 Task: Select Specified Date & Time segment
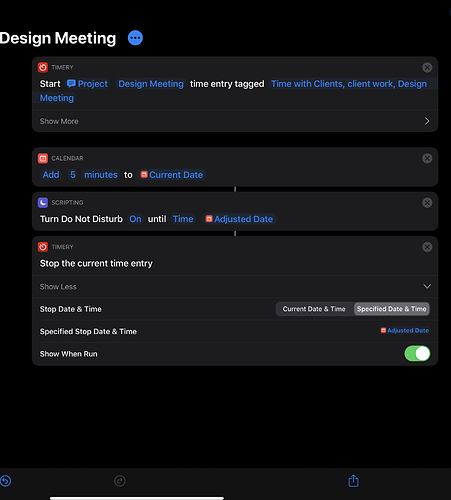pos(391,309)
